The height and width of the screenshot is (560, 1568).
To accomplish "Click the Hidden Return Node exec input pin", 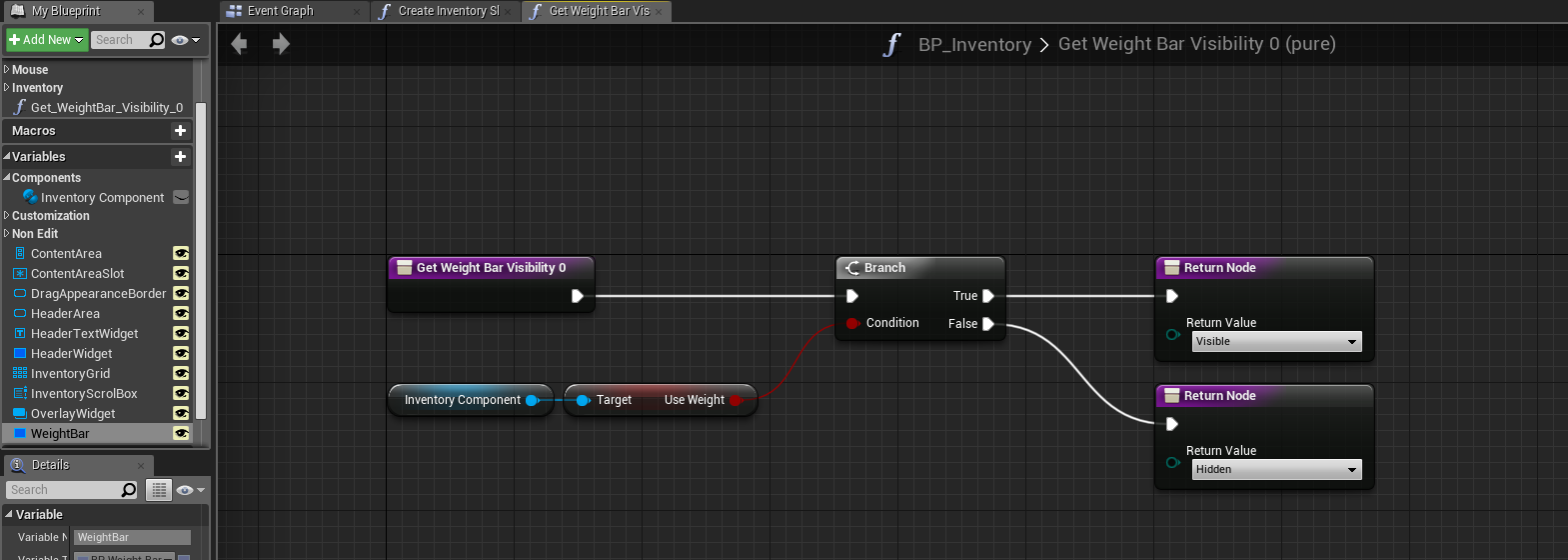I will (1172, 424).
